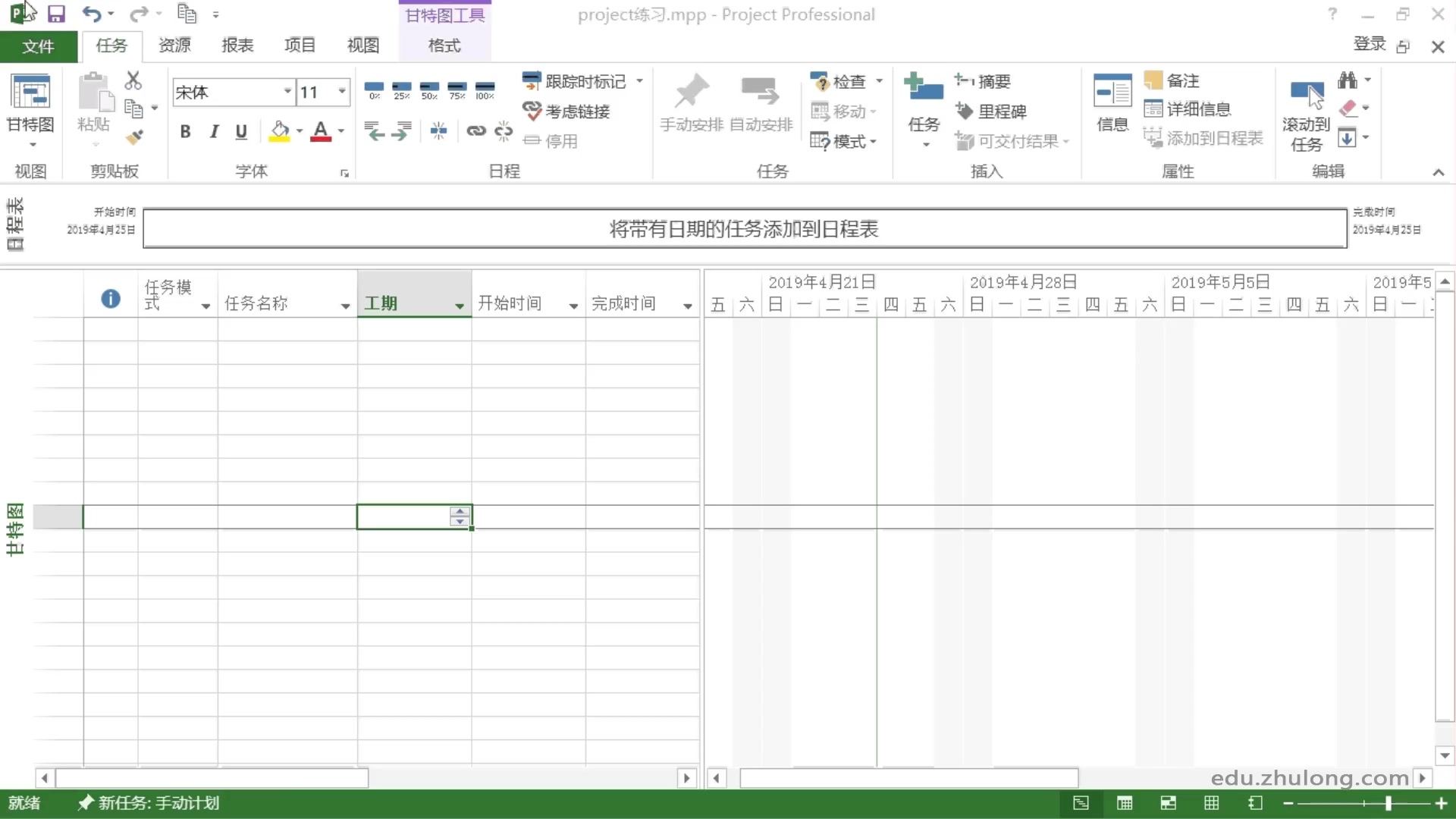1456x819 pixels.
Task: Adjust the zoom slider in status bar
Action: pyautogui.click(x=1388, y=803)
